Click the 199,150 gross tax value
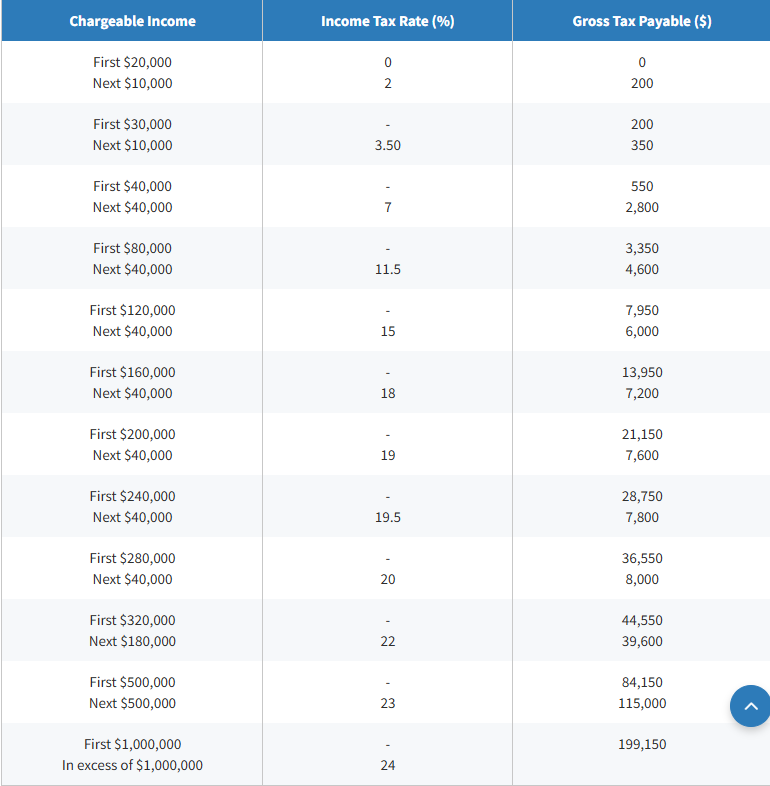 [x=642, y=744]
